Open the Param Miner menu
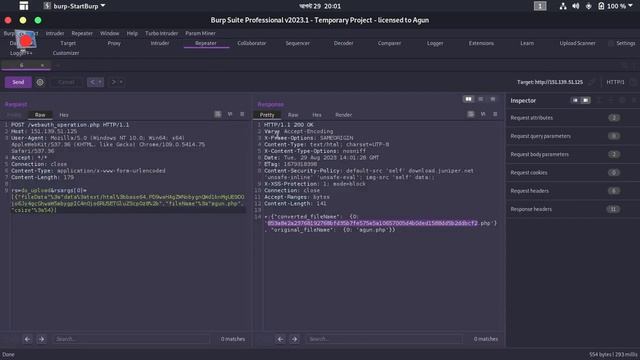Viewport: 640px width, 360px height. point(200,33)
